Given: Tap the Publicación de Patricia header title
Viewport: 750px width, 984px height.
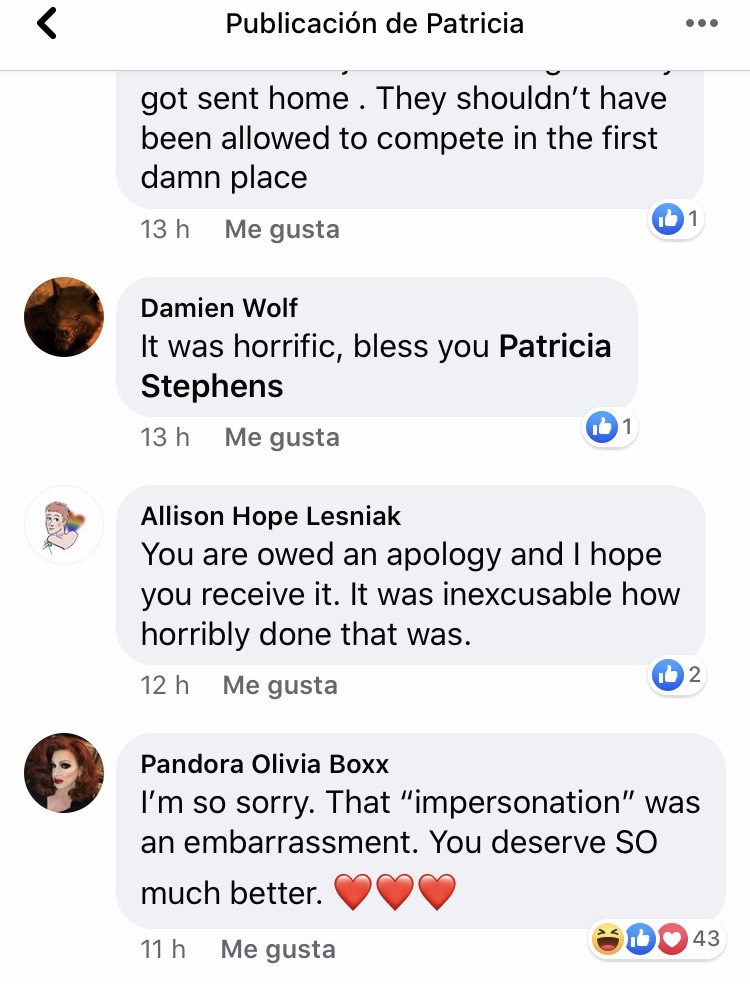Looking at the screenshot, I should 374,24.
